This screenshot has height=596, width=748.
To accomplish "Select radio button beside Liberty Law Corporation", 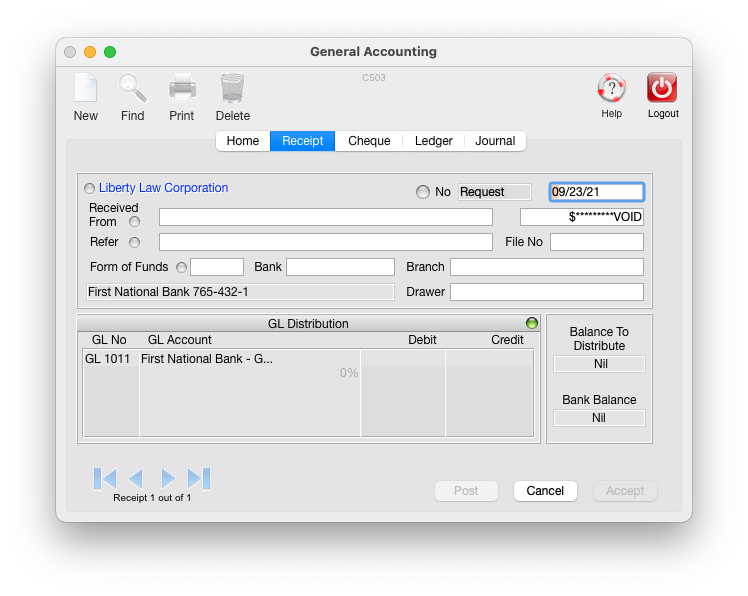I will [x=89, y=188].
